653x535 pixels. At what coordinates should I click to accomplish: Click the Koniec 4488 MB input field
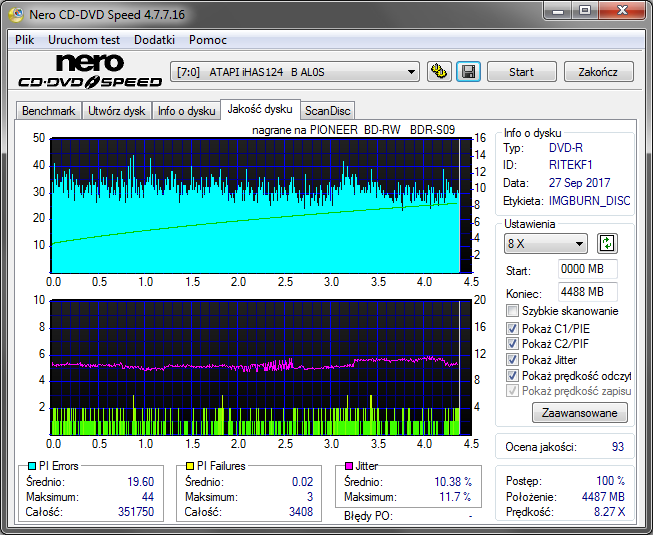pos(588,292)
